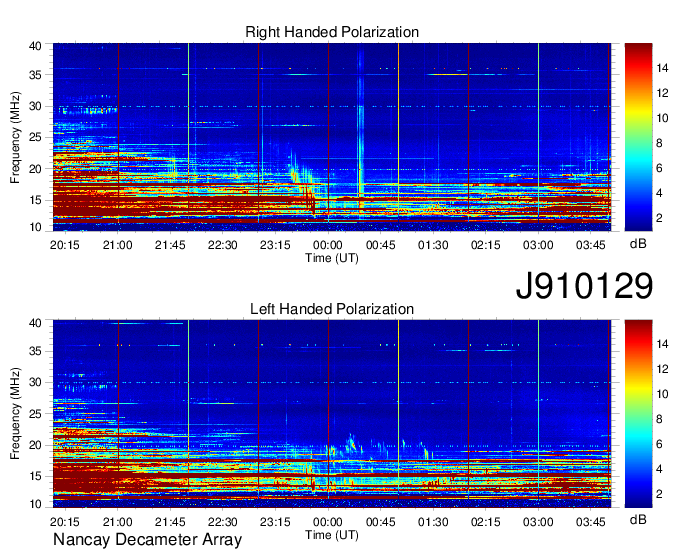The height and width of the screenshot is (552, 680).
Task: Click 20:15 time tick on Left Handed plot
Action: pos(65,522)
